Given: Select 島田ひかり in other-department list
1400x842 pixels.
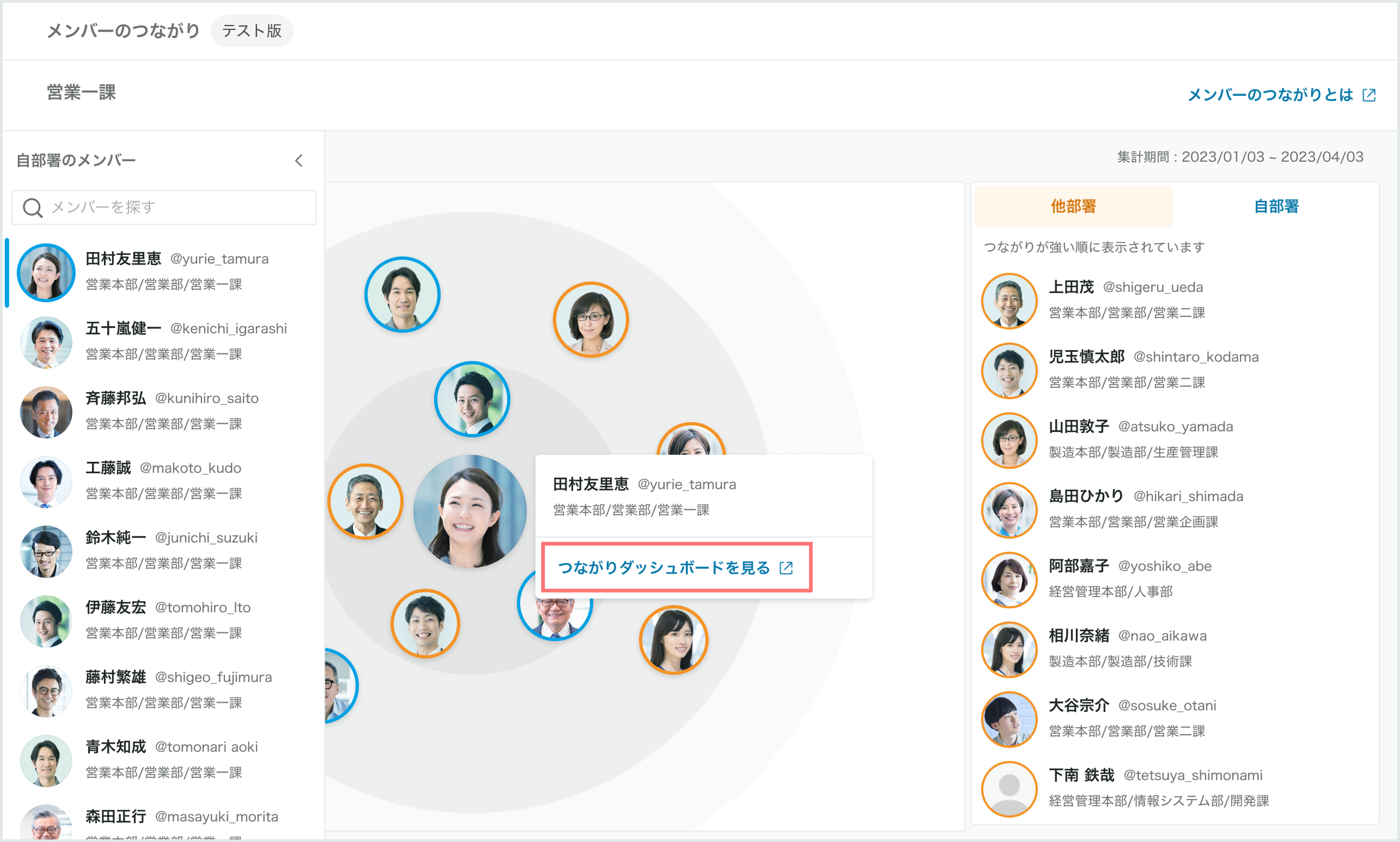Looking at the screenshot, I should pos(1174,510).
